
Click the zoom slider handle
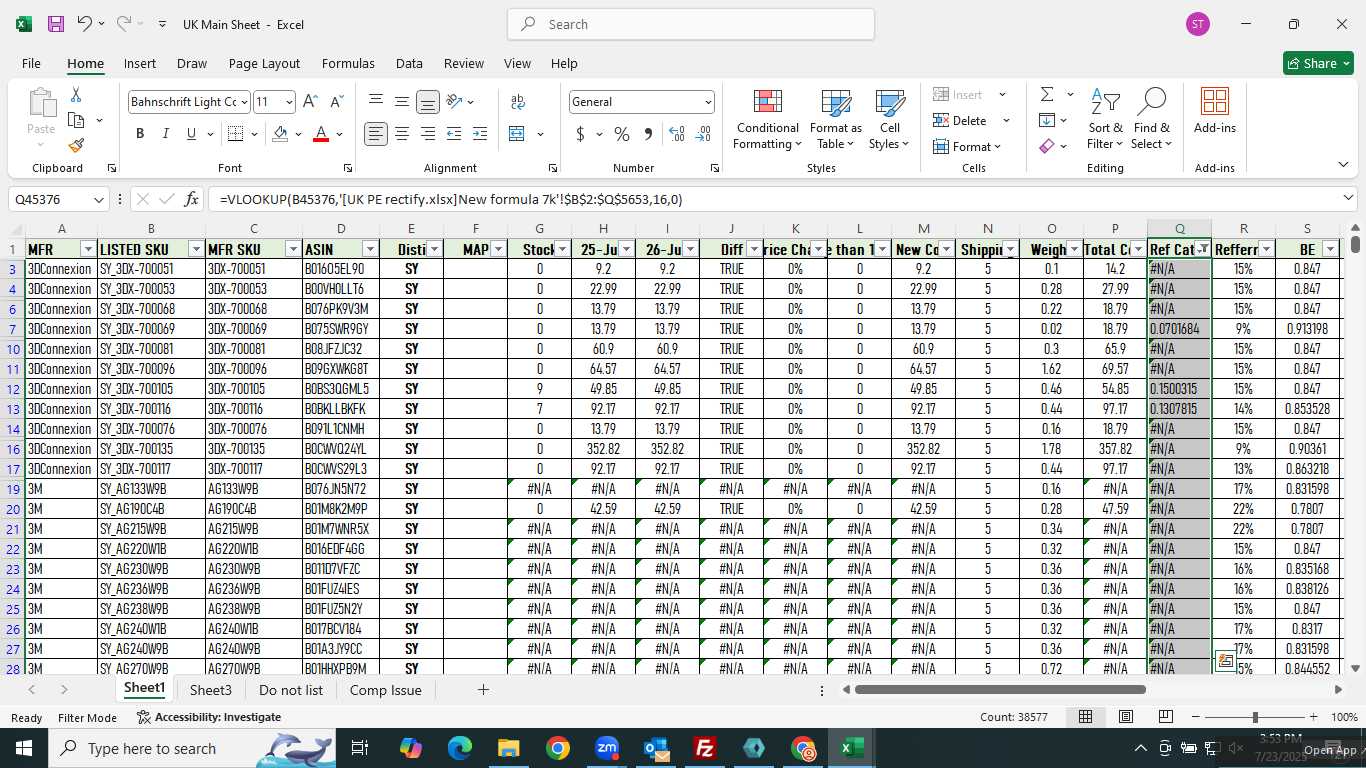pos(1255,717)
